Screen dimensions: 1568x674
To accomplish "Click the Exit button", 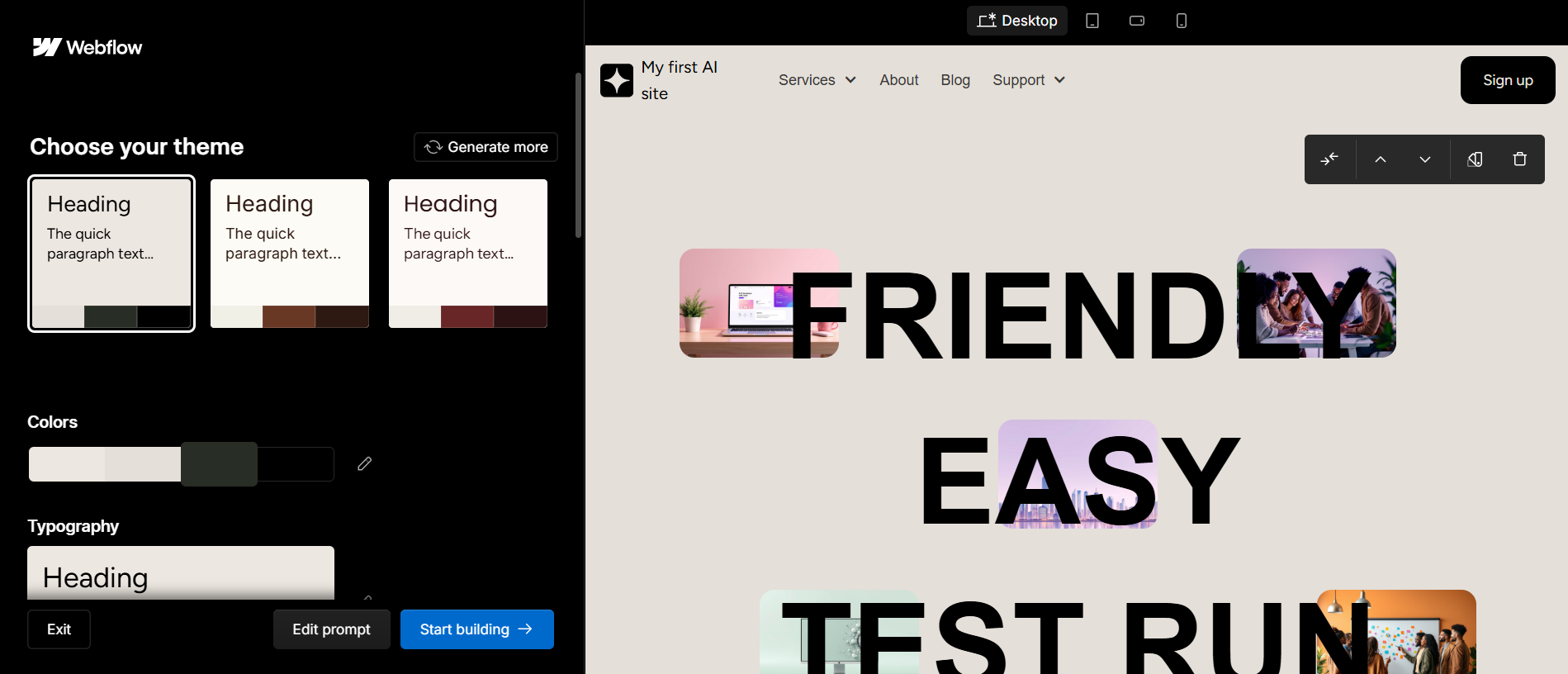I will click(59, 629).
